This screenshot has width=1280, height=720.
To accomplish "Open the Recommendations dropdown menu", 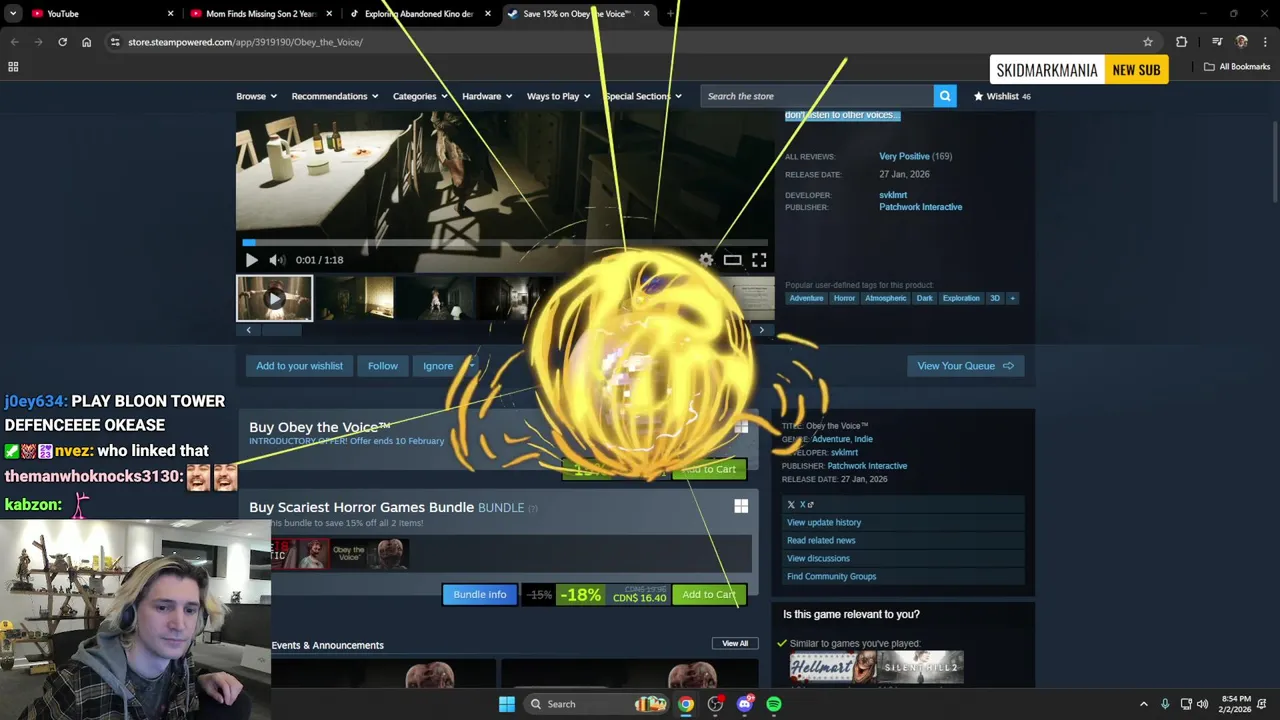I will tap(335, 96).
